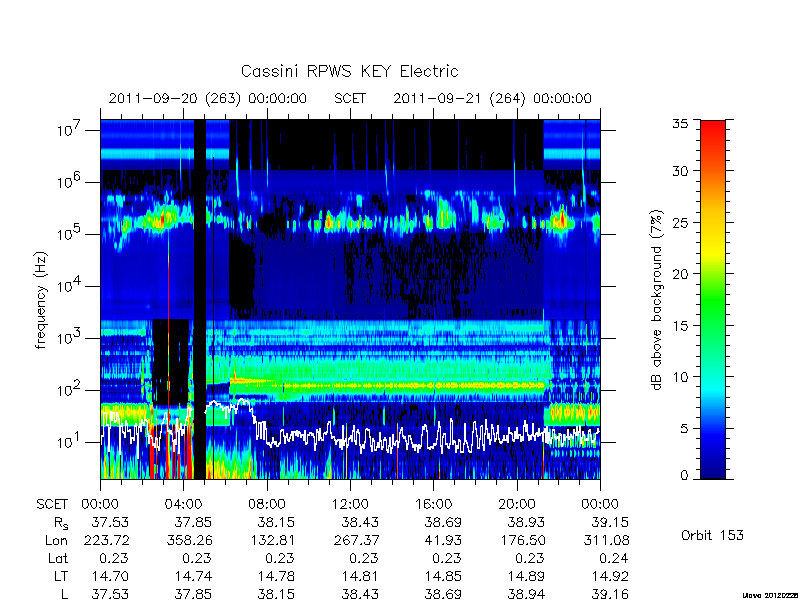
Task: Select LT value 14.78
Action: 277,576
